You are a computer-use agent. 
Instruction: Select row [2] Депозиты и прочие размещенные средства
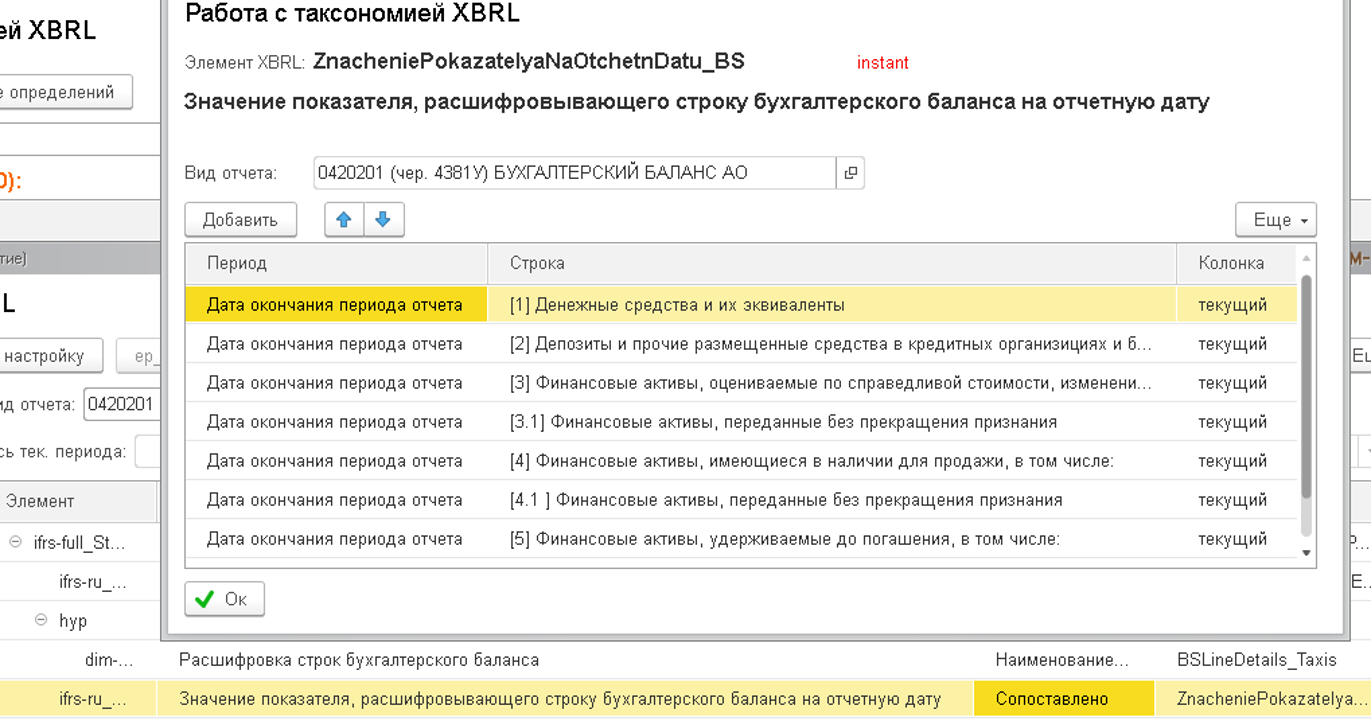(x=830, y=344)
